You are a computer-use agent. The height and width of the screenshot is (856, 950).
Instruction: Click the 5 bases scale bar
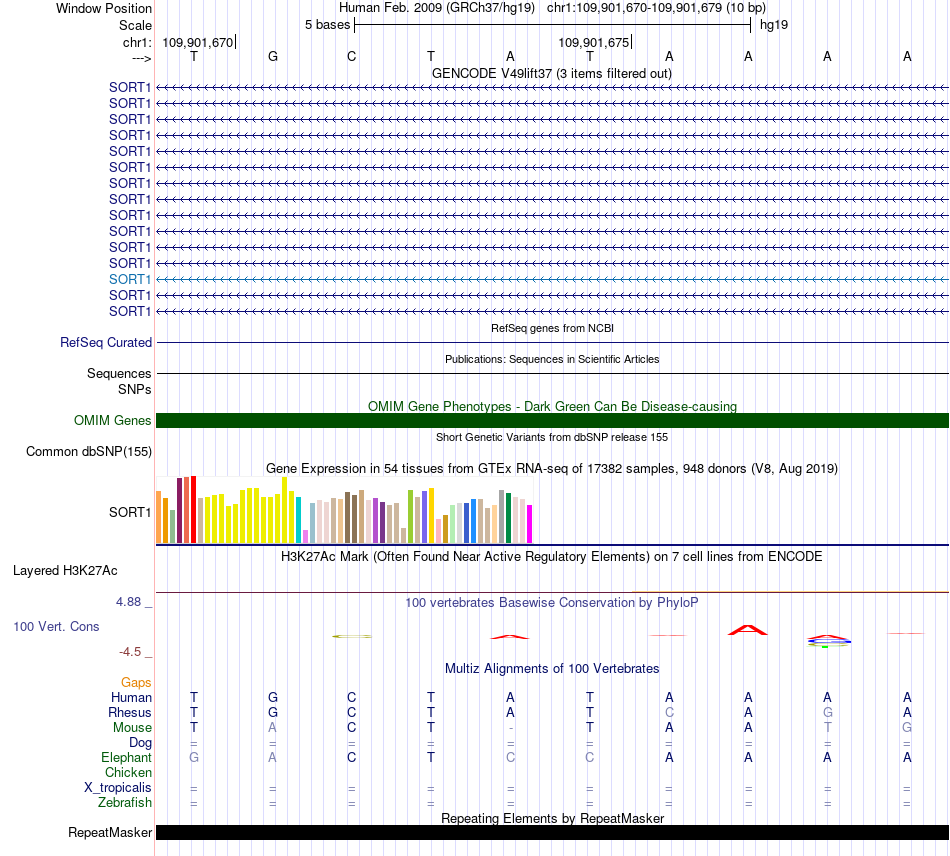click(x=552, y=25)
